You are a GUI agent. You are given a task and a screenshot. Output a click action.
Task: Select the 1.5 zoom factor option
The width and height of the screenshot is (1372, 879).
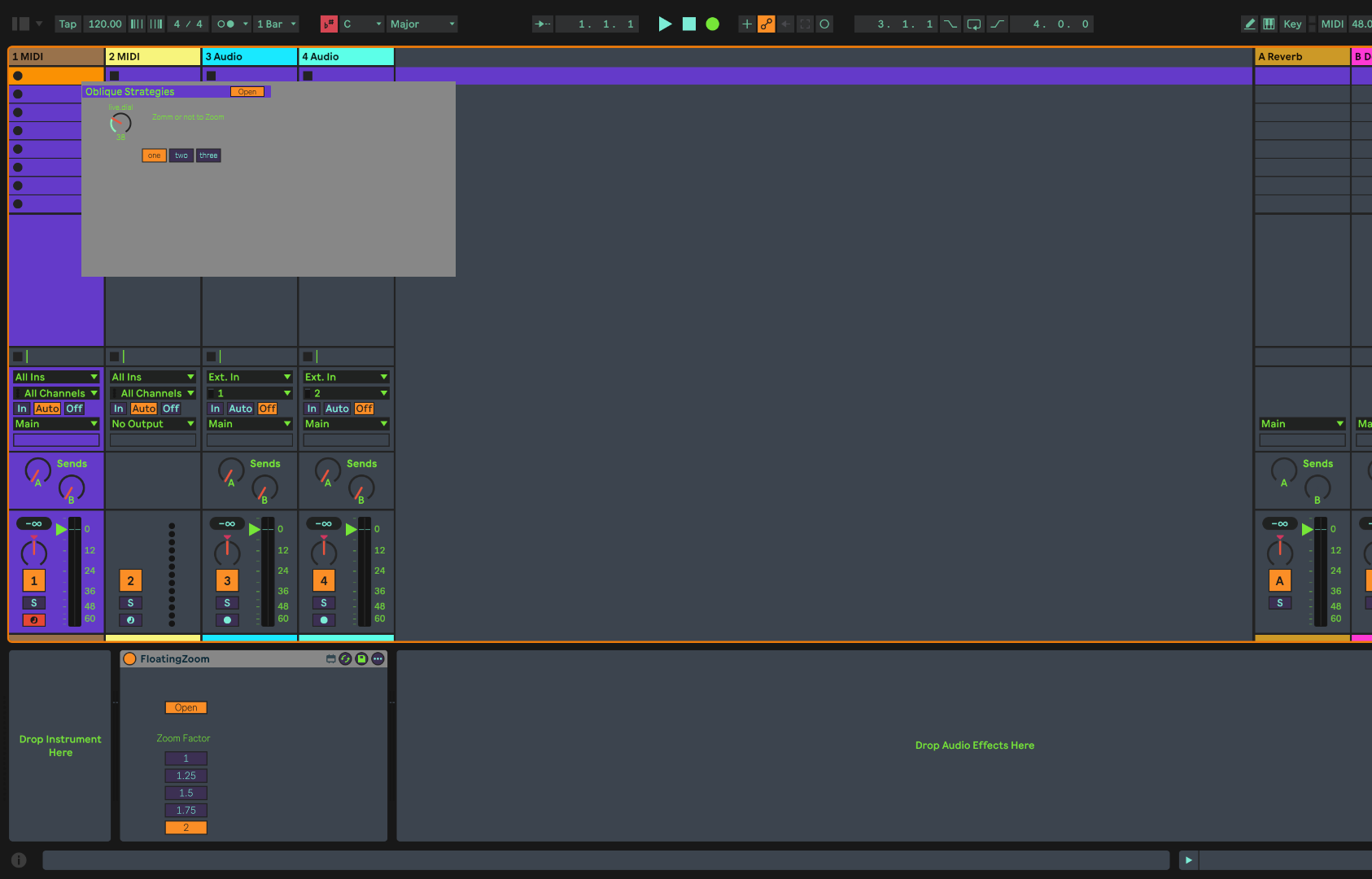click(x=186, y=794)
